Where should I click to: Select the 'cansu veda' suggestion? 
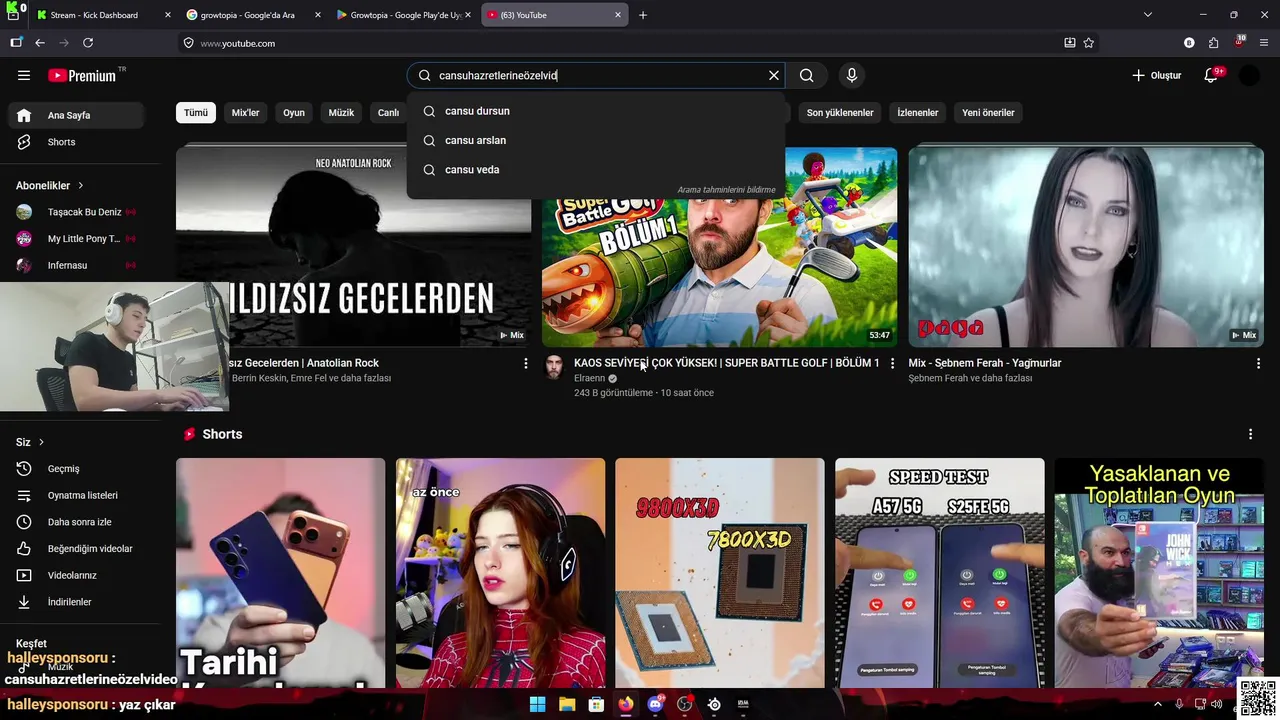596,169
